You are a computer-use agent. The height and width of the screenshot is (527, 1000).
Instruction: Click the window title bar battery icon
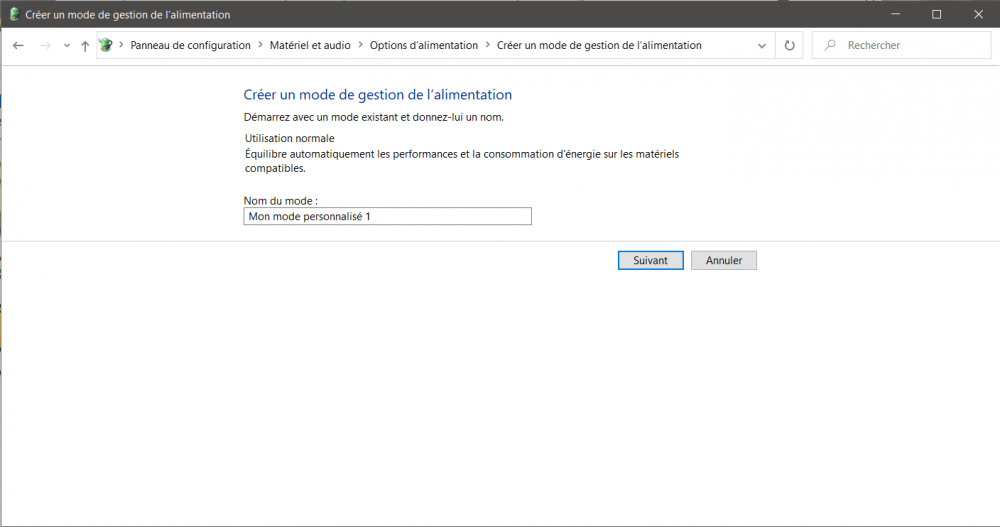[14, 14]
